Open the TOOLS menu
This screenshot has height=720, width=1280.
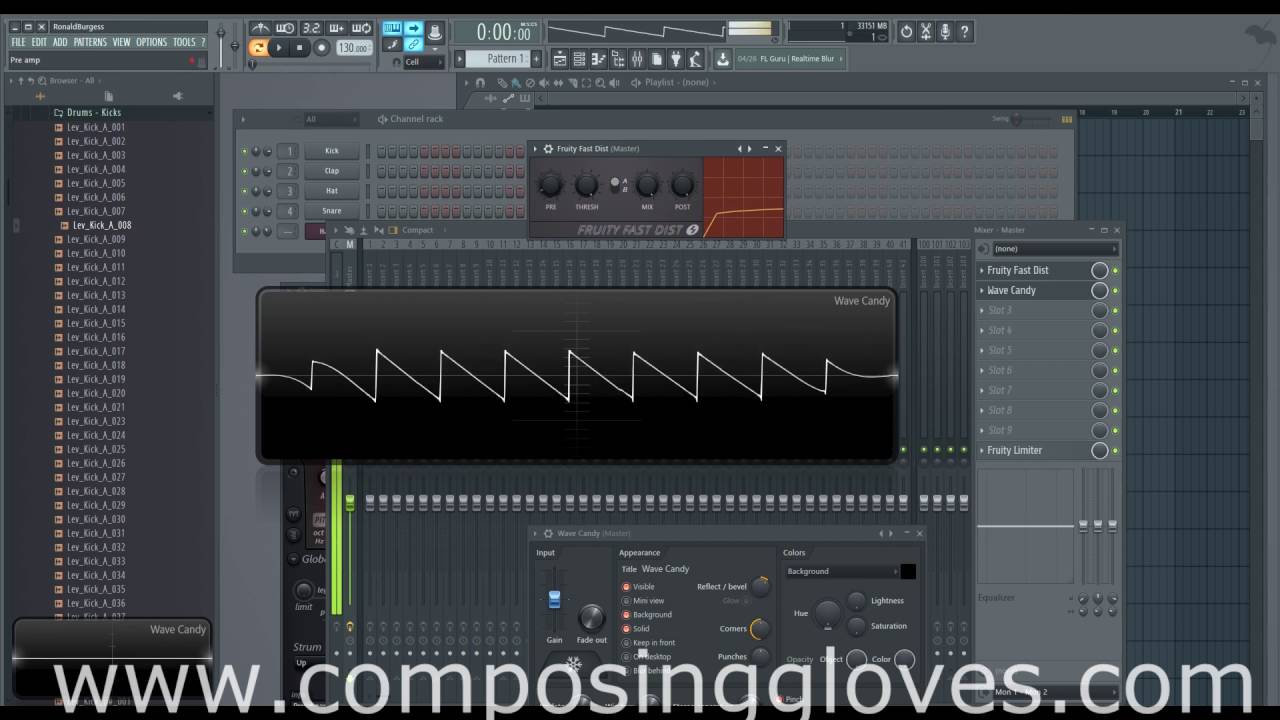tap(184, 42)
